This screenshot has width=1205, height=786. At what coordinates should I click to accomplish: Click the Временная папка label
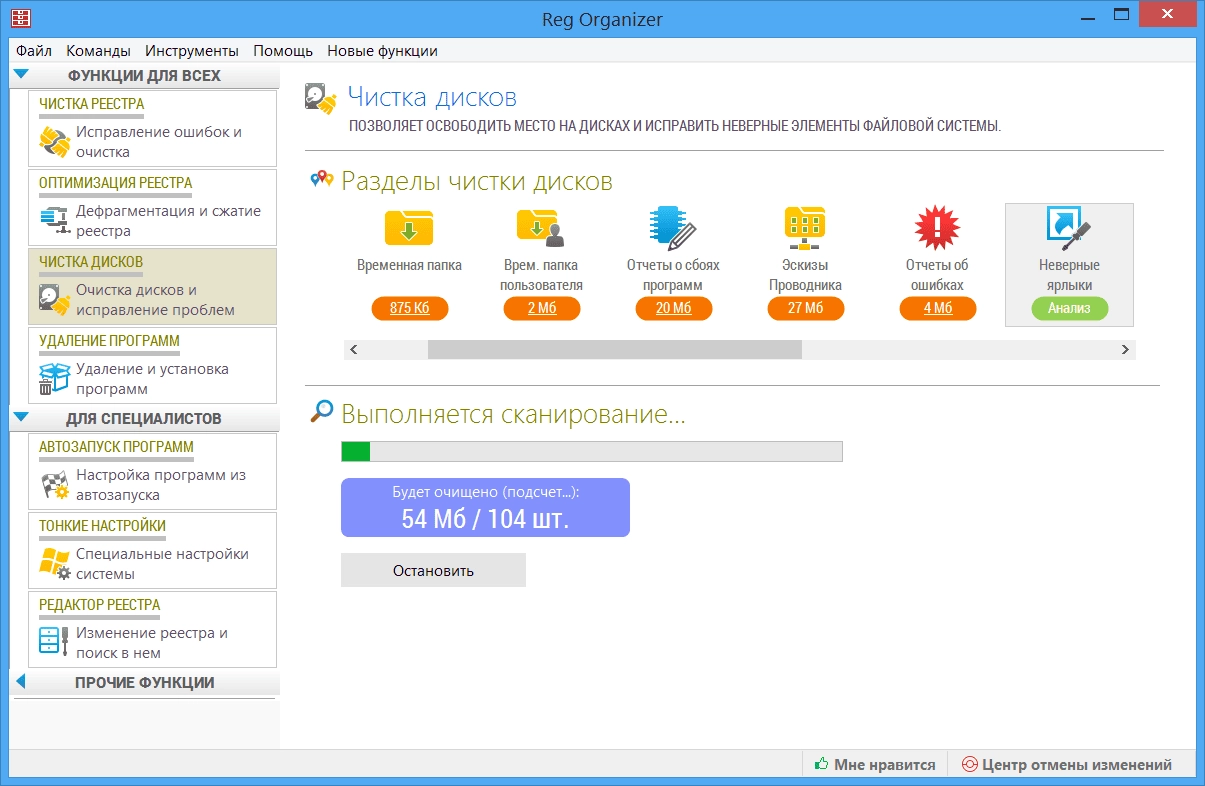point(409,265)
